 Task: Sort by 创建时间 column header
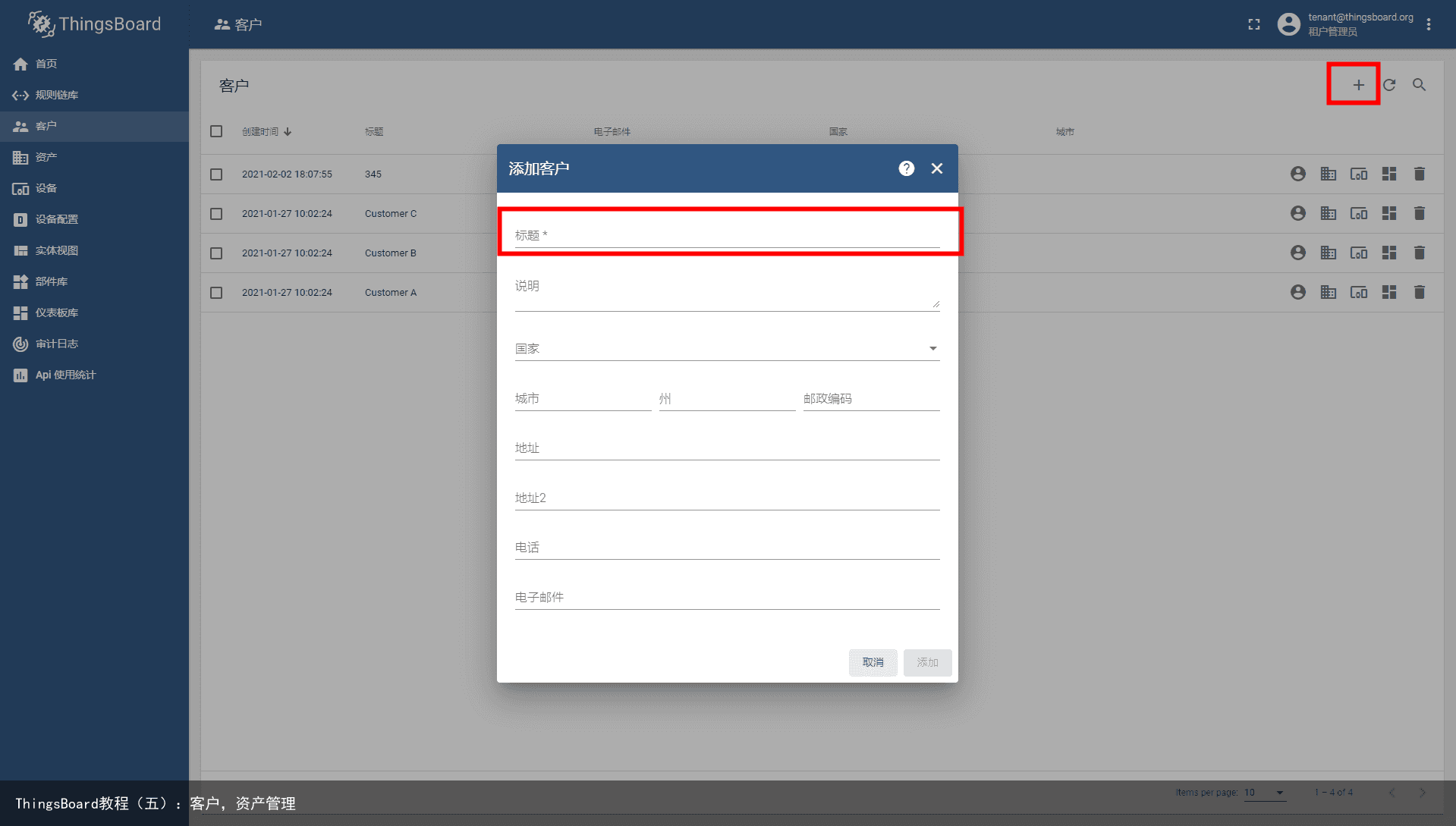click(266, 131)
